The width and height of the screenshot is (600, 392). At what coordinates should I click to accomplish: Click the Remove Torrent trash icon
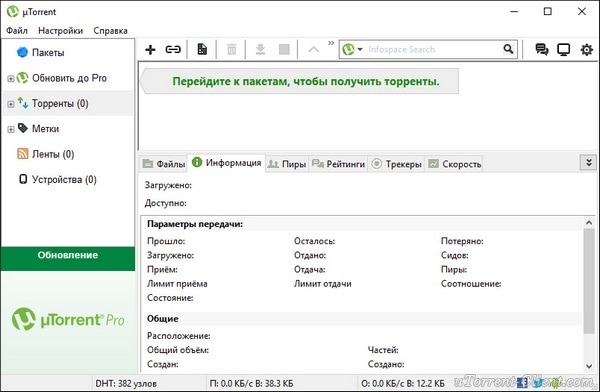[232, 49]
